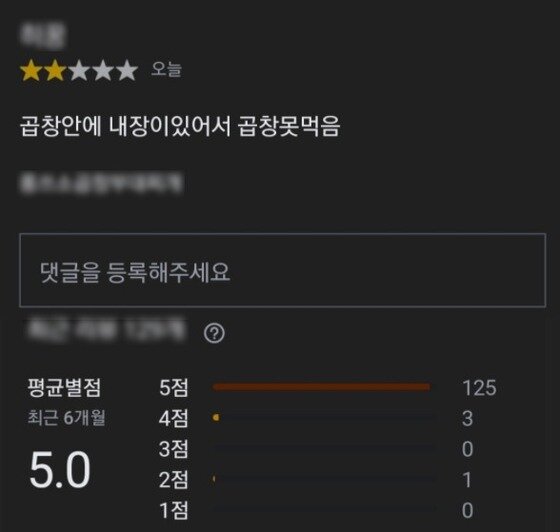
Task: Click the fourth gray star of the review
Action: coord(103,70)
